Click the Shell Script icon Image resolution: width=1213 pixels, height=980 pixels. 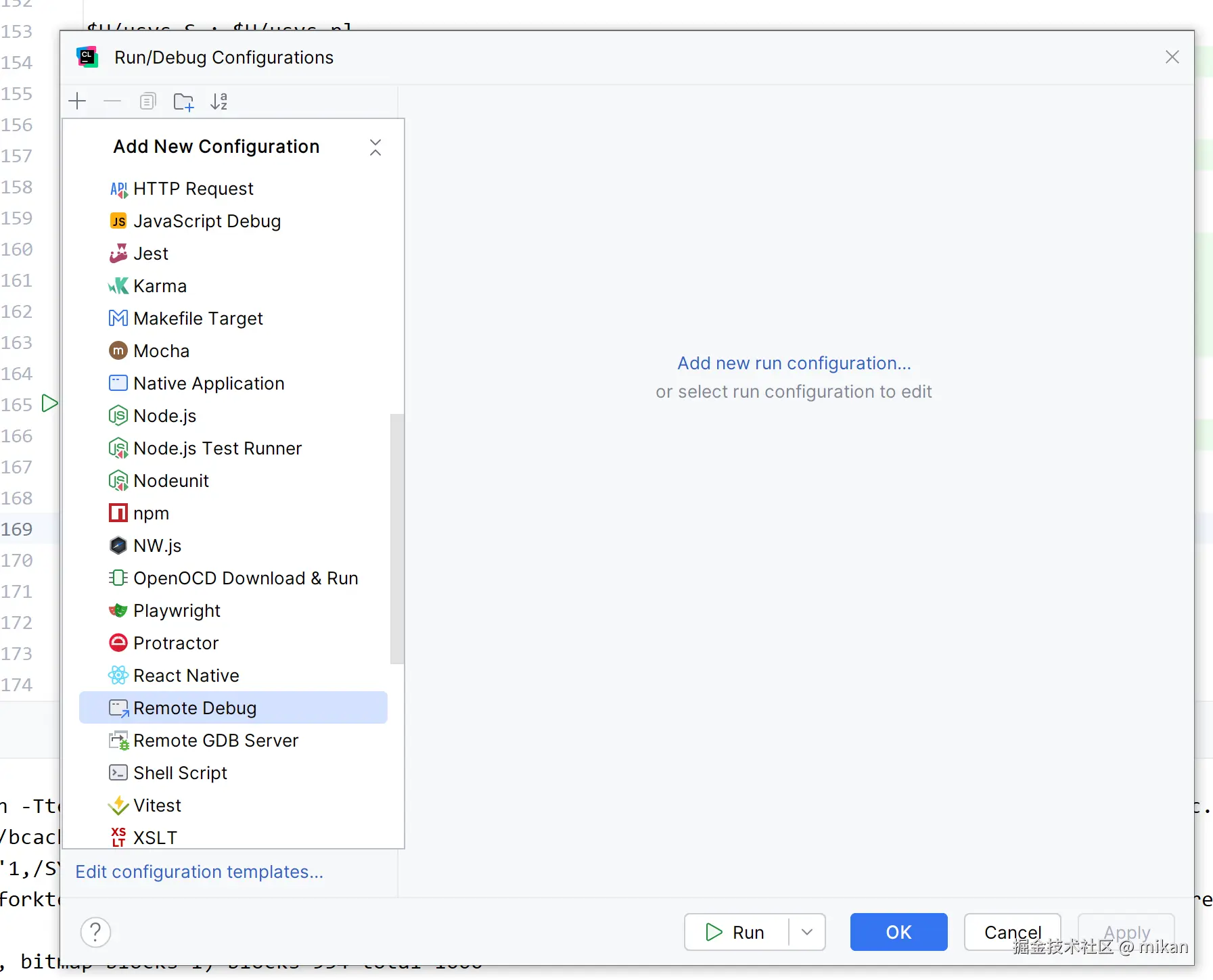(x=118, y=773)
